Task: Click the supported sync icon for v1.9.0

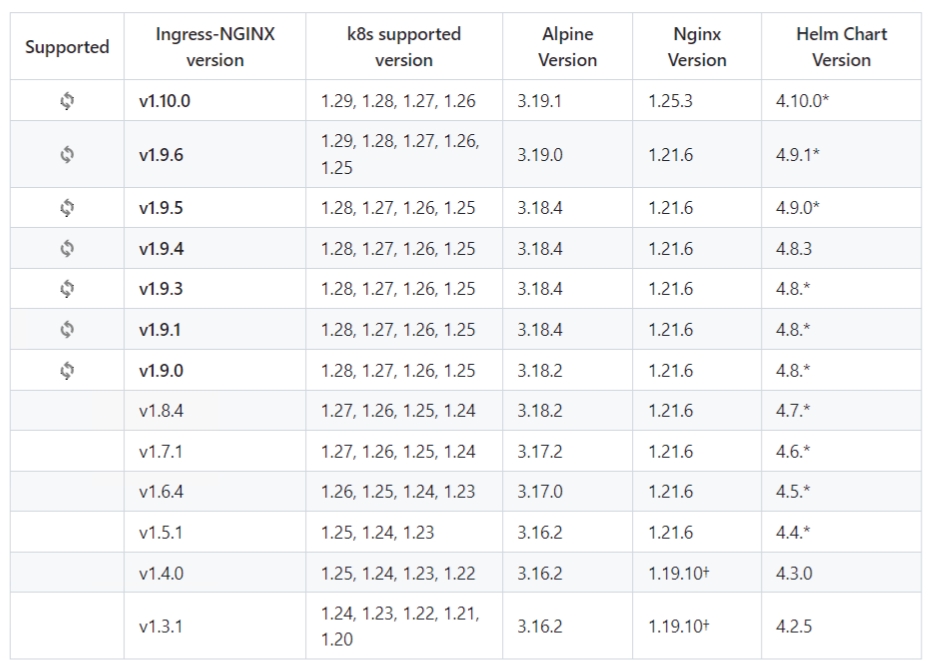Action: pyautogui.click(x=67, y=370)
